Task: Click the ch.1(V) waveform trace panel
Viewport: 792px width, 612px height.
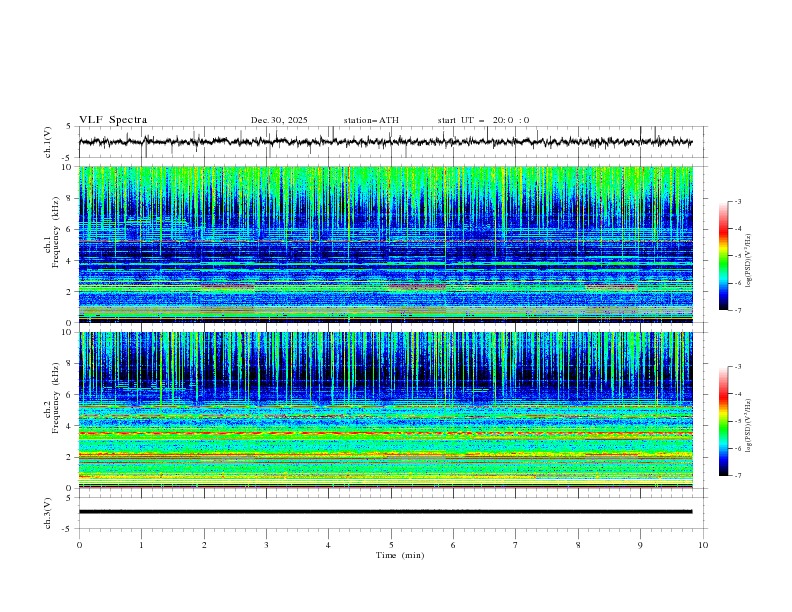Action: click(x=392, y=142)
